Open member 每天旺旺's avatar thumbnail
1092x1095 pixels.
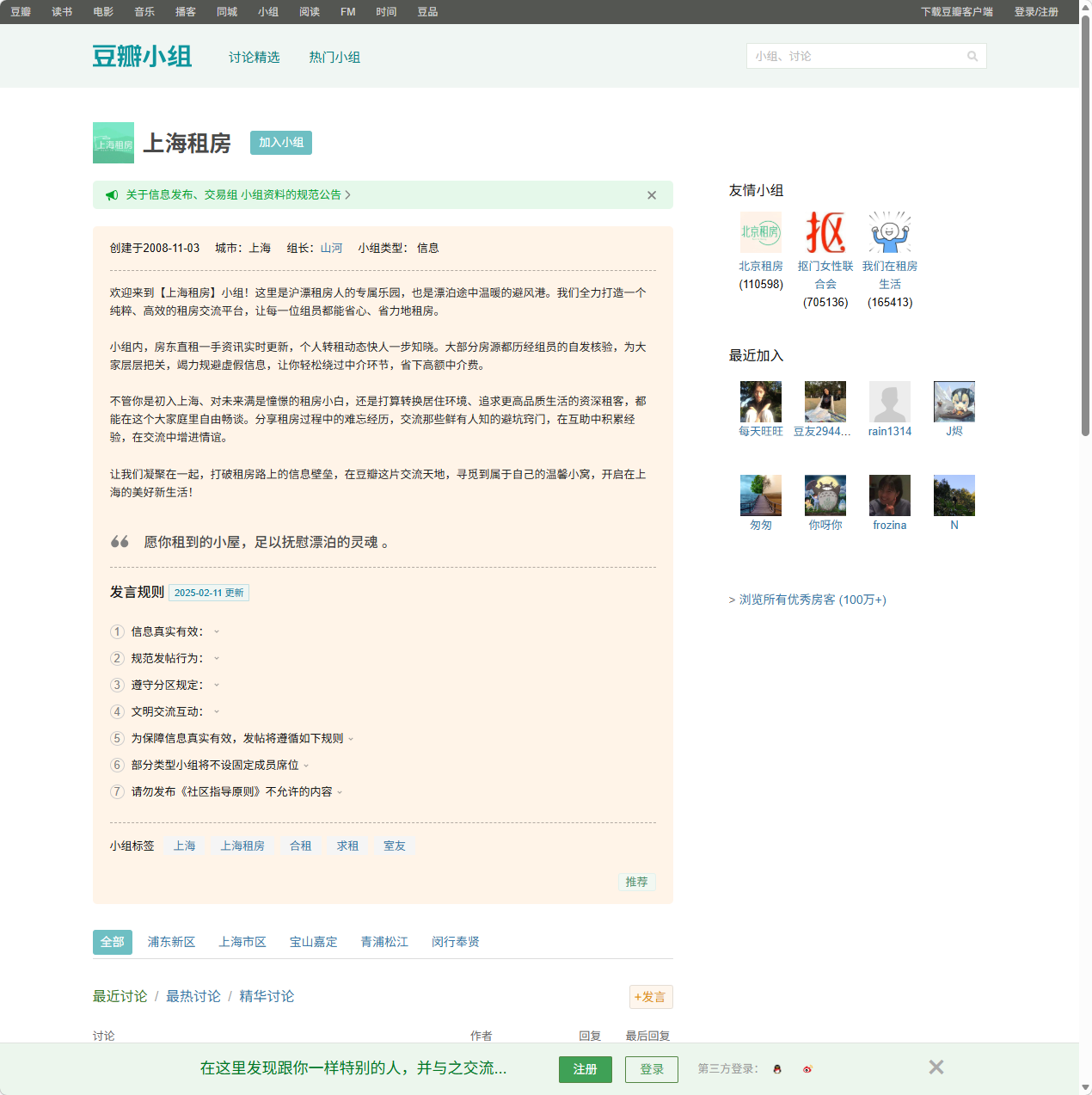coord(760,401)
